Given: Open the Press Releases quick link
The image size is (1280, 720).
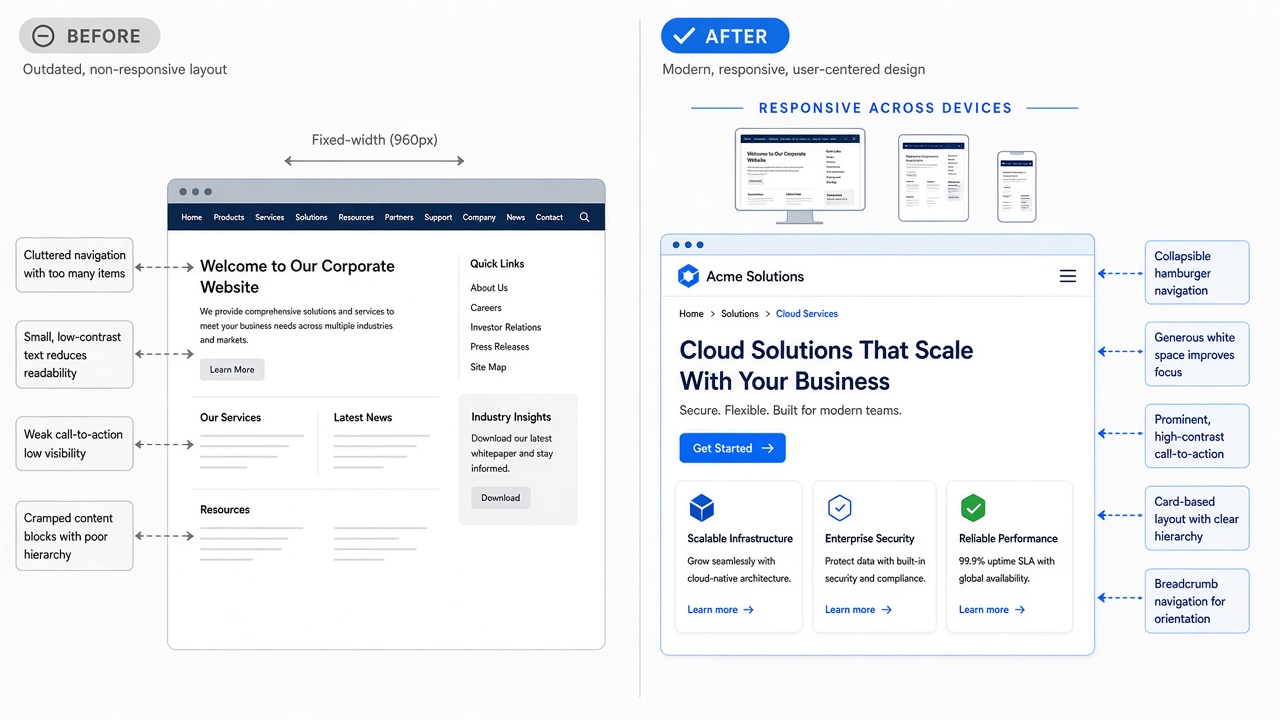Looking at the screenshot, I should [x=500, y=347].
